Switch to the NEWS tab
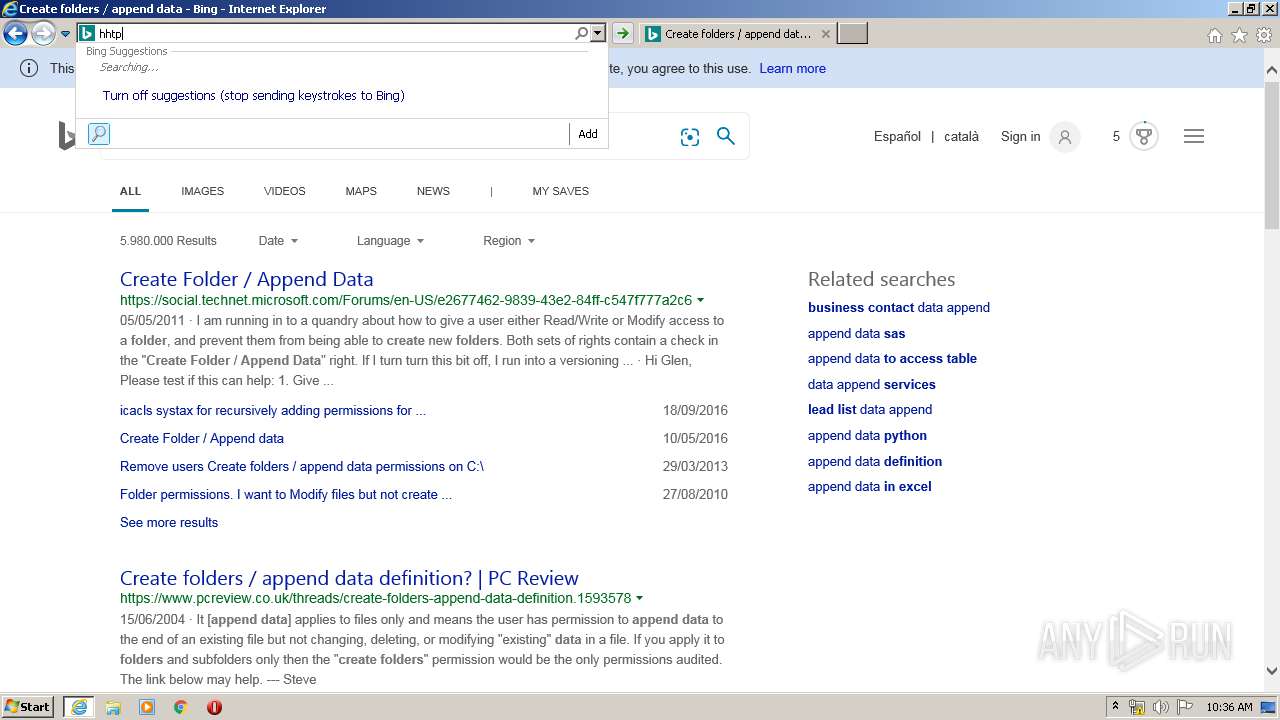 coord(433,191)
